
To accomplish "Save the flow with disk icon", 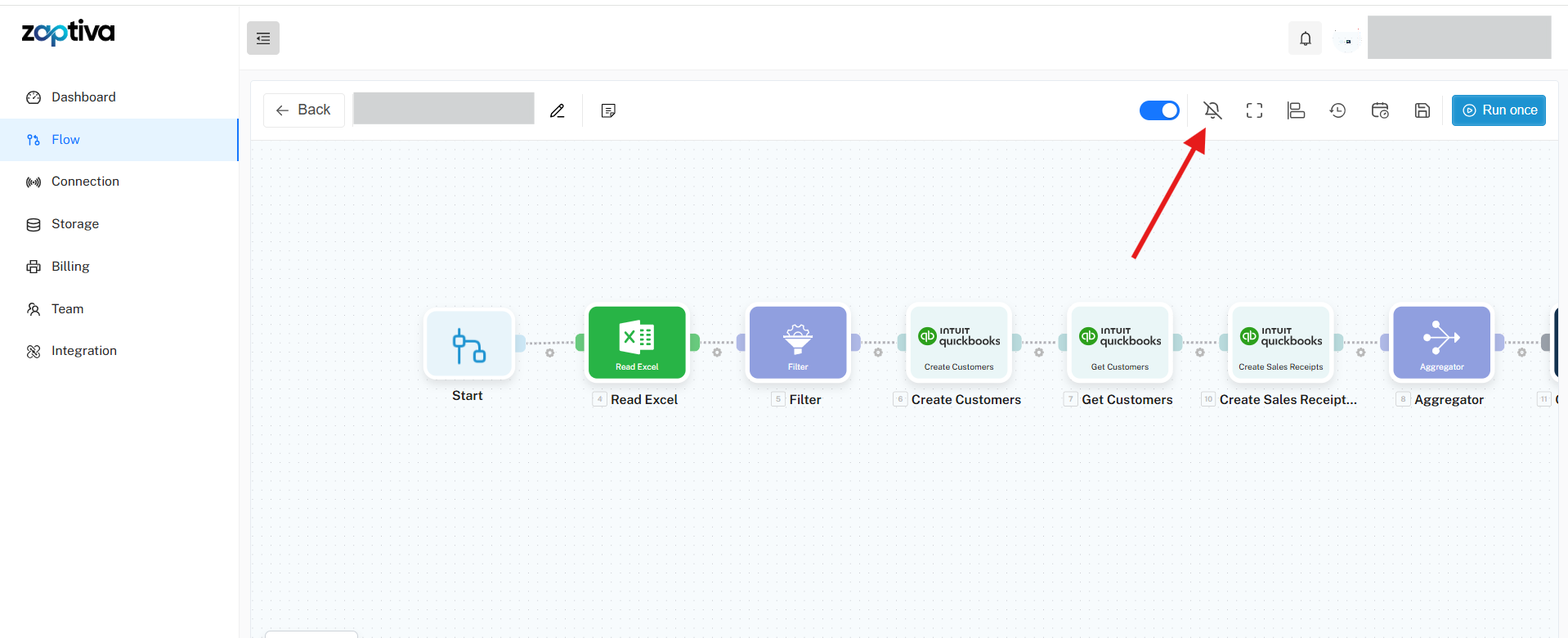I will pyautogui.click(x=1422, y=110).
